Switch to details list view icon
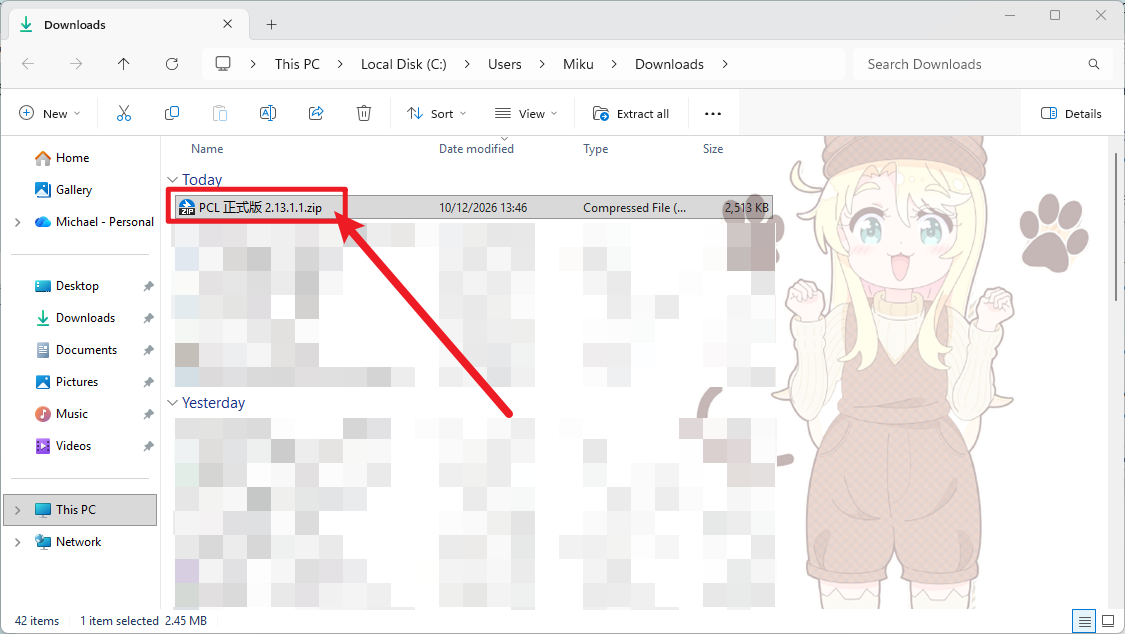Screen dimensions: 1125x634 tap(1084, 621)
